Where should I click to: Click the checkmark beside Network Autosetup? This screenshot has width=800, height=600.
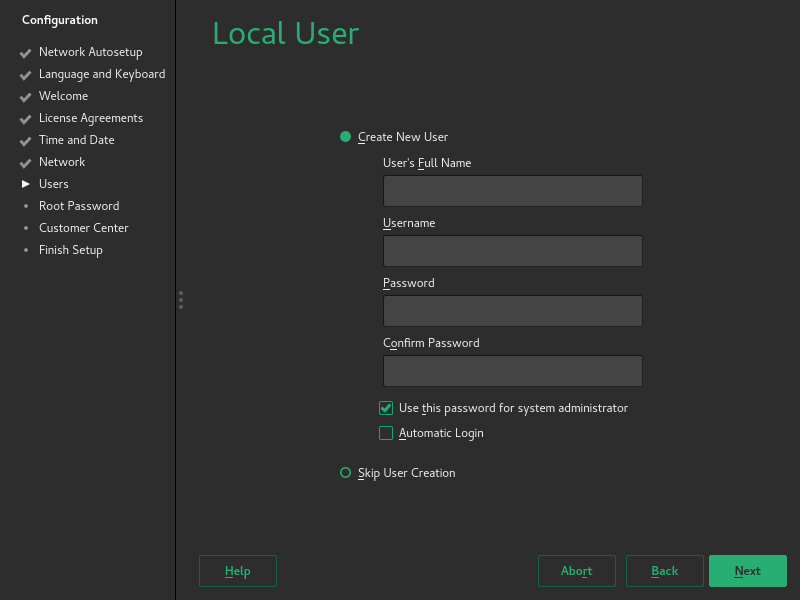pos(25,52)
